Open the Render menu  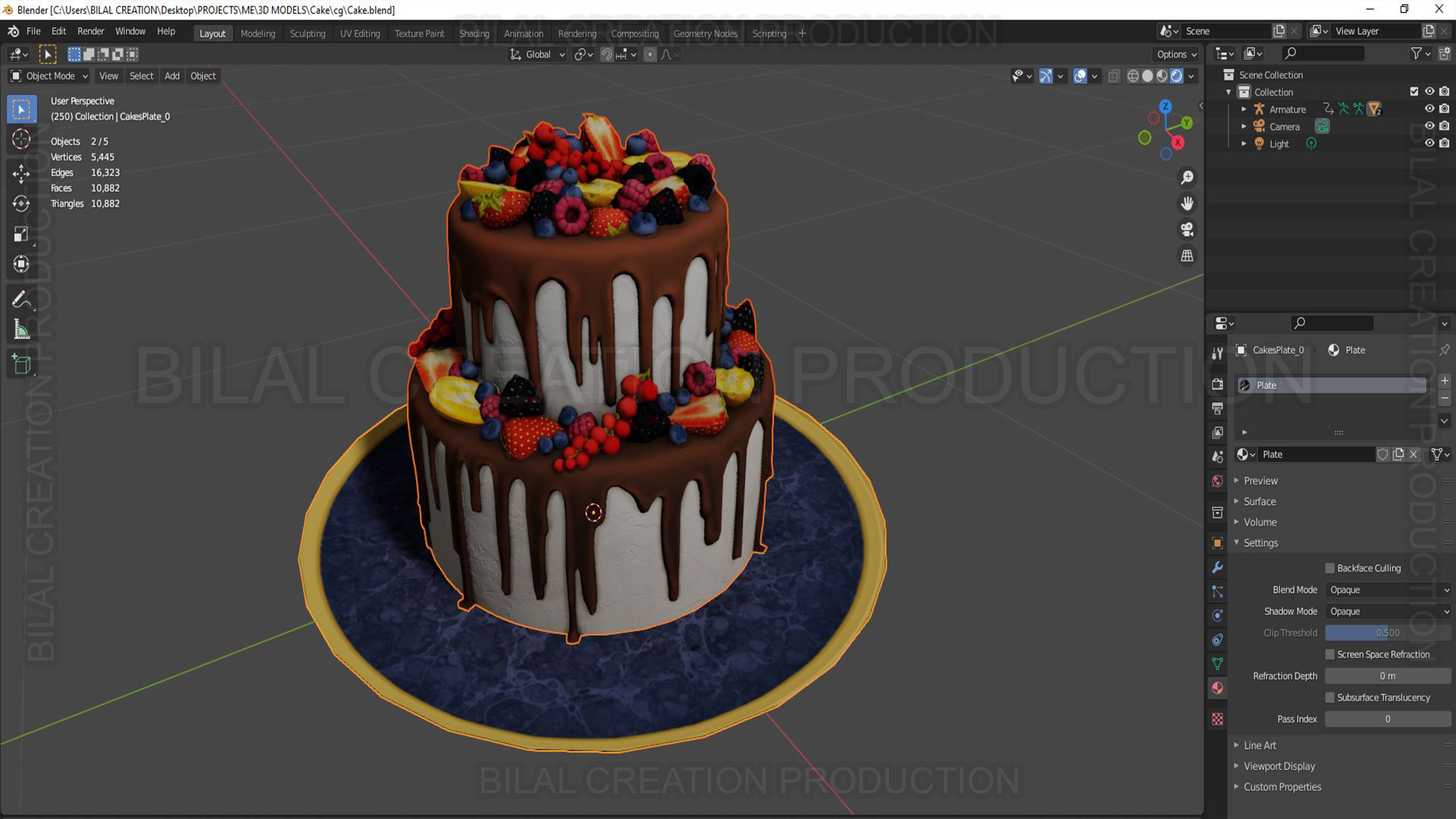[91, 31]
